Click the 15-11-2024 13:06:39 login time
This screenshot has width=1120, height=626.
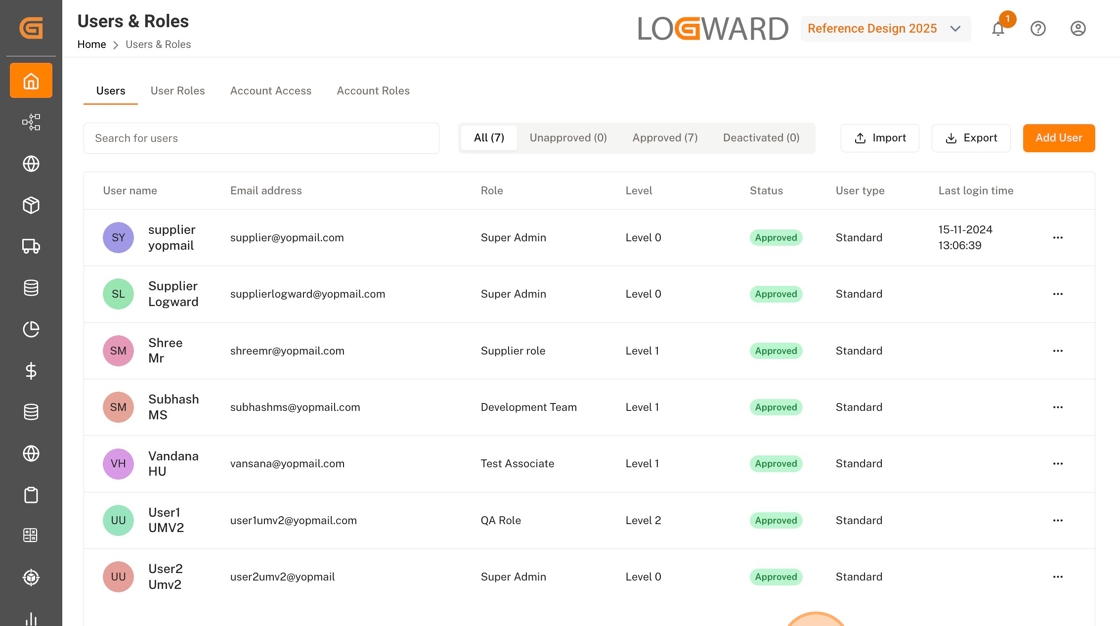(x=965, y=237)
